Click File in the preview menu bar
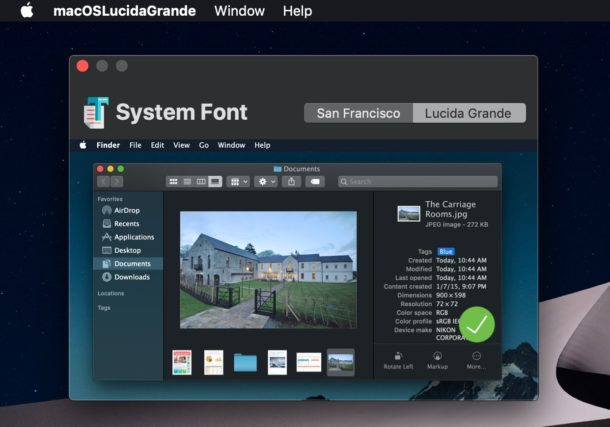This screenshot has height=427, width=610. [135, 145]
